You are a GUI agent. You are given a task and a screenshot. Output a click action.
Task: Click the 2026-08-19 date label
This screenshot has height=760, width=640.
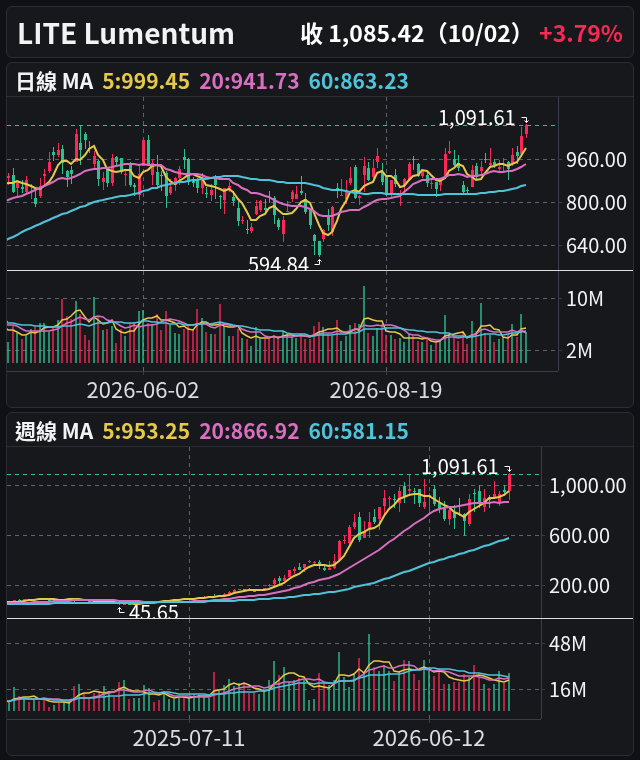[x=386, y=390]
